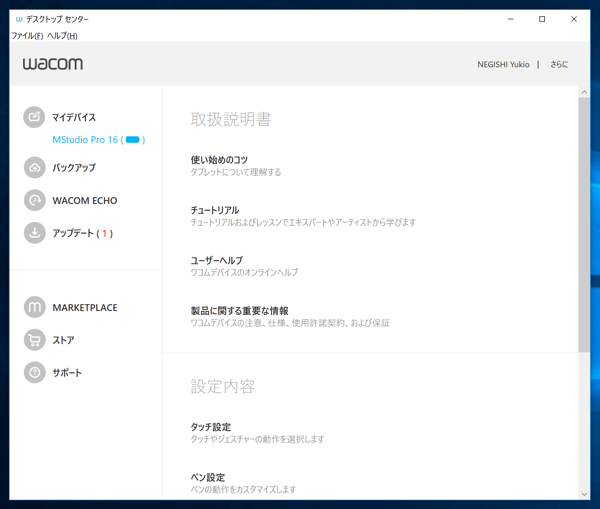Viewport: 600px width, 509px height.
Task: Click the scrollbar down arrow
Action: (584, 494)
